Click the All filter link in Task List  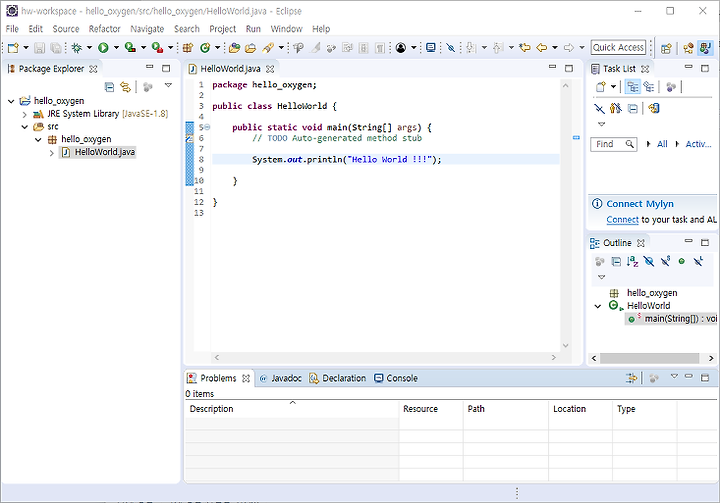point(662,144)
